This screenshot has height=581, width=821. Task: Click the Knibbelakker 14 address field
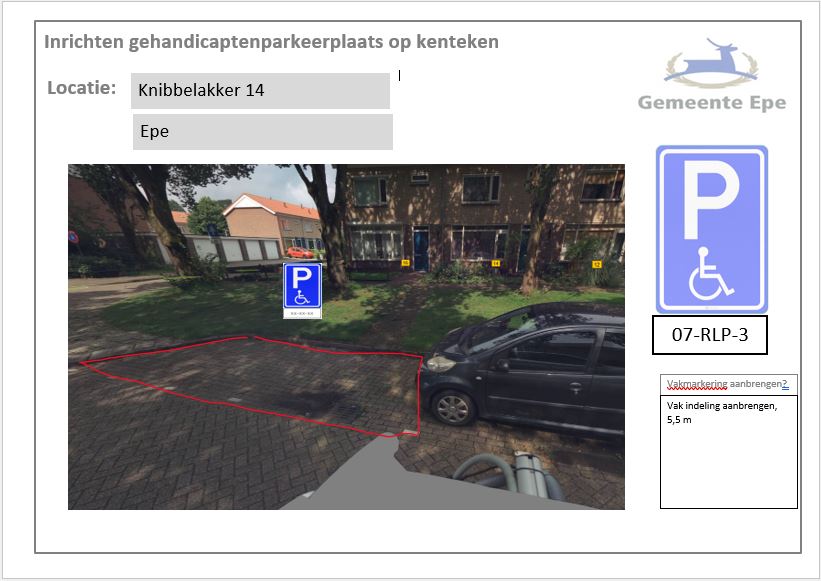pyautogui.click(x=260, y=91)
